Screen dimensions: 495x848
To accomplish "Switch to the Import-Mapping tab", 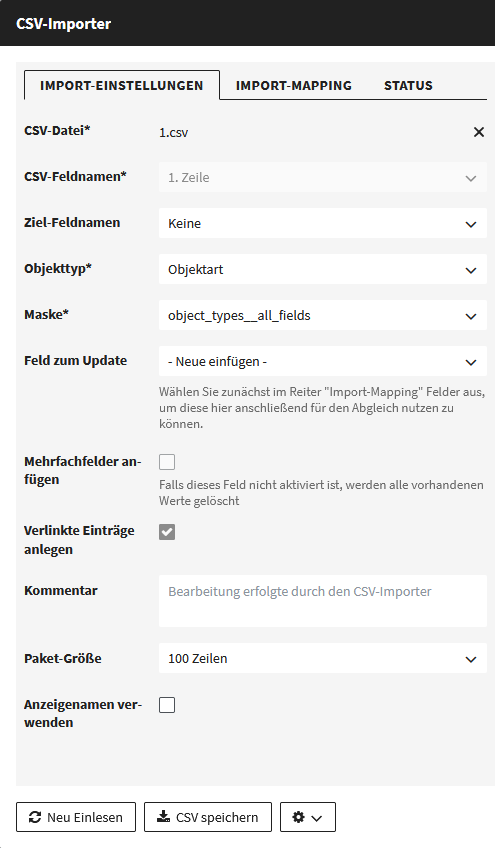I will click(294, 85).
